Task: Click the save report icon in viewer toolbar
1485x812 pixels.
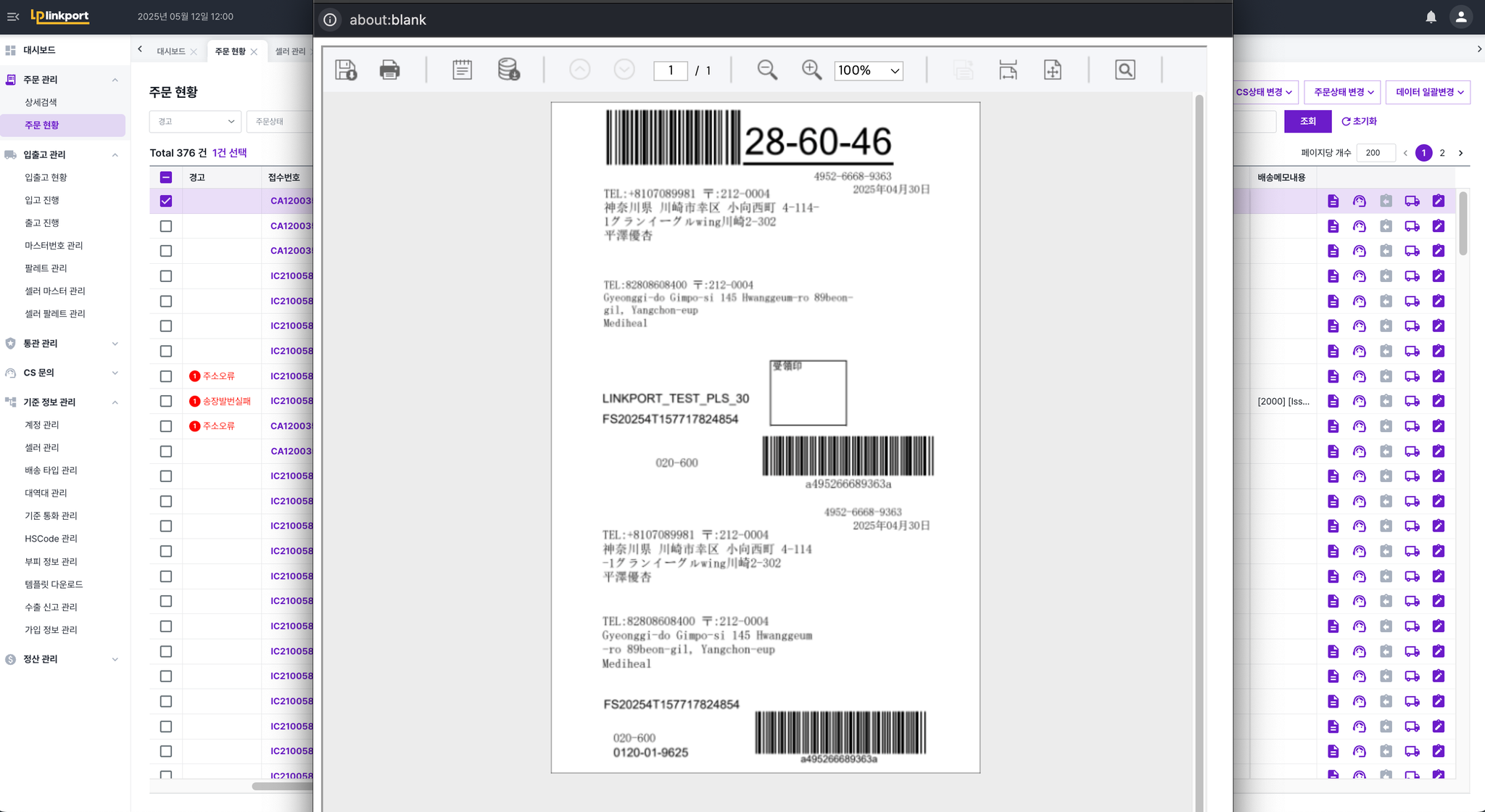Action: point(346,70)
